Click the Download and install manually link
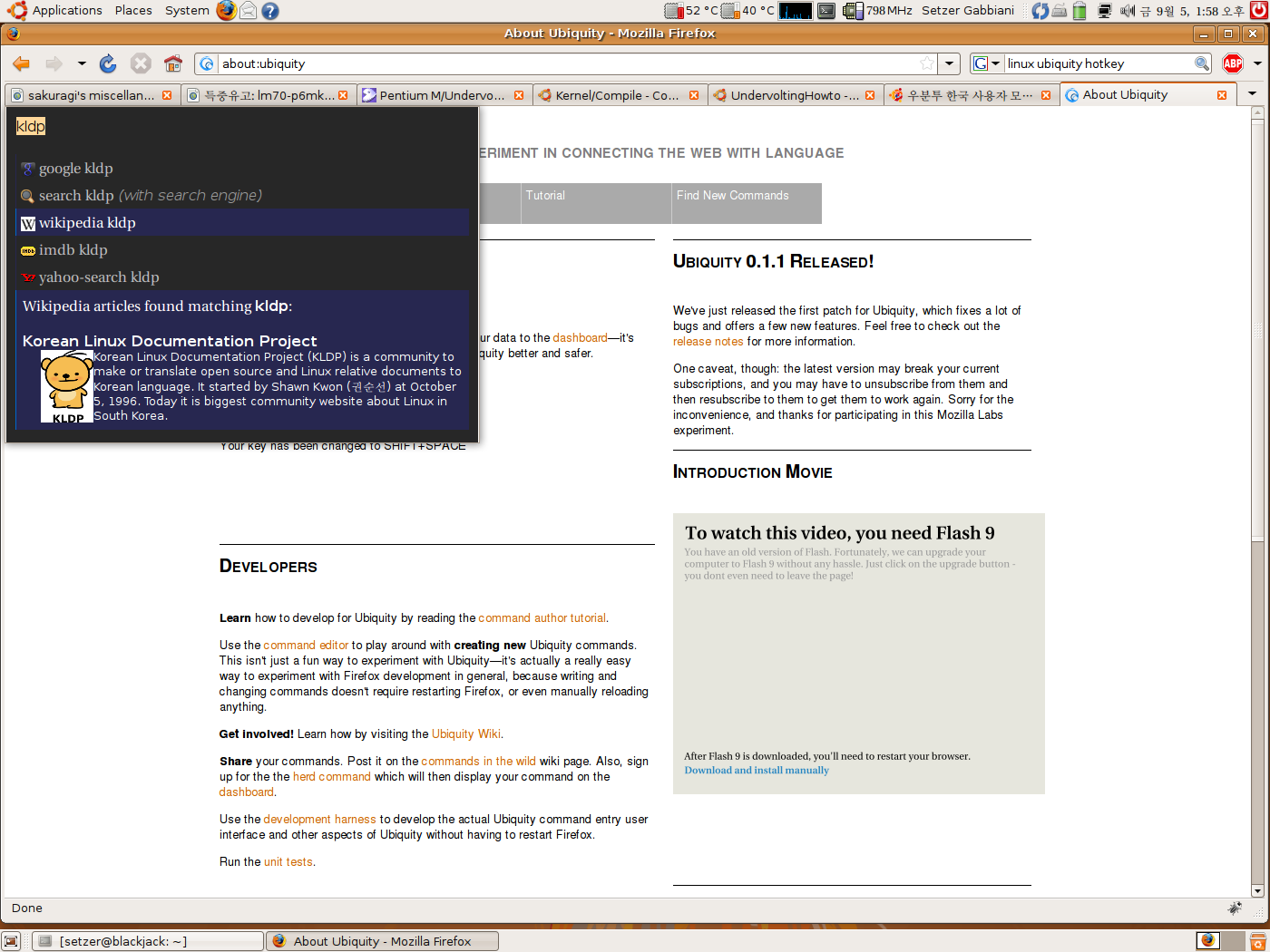Image resolution: width=1270 pixels, height=952 pixels. point(757,771)
